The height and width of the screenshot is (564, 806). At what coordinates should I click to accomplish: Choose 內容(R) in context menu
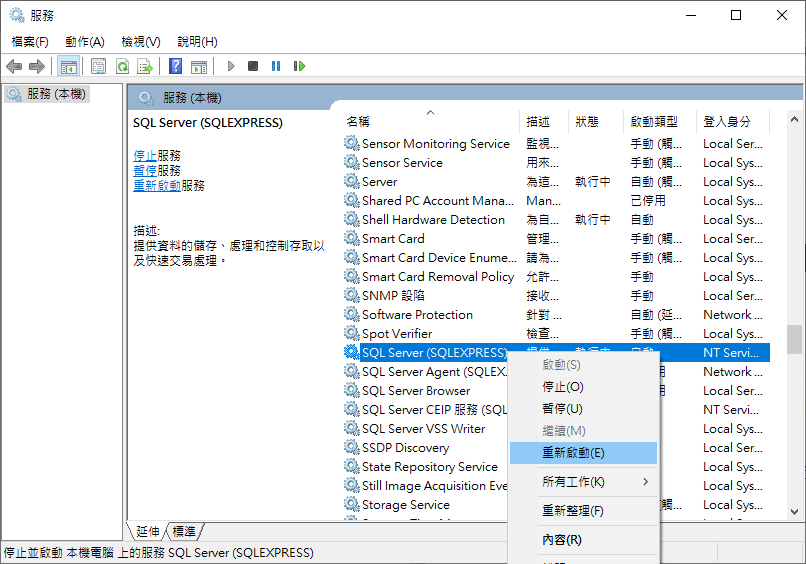583,540
